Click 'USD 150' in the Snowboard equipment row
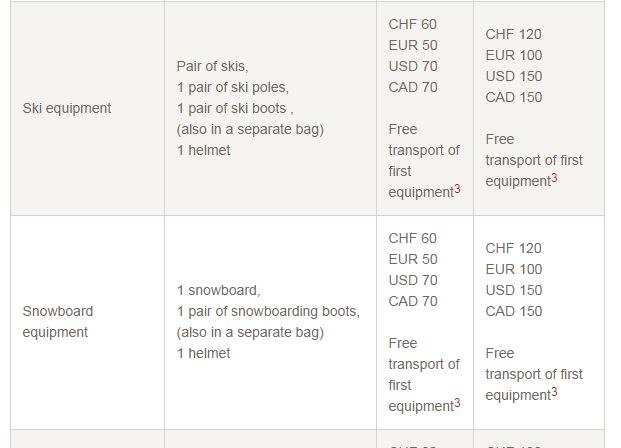Viewport: 621px width, 448px height. point(513,290)
